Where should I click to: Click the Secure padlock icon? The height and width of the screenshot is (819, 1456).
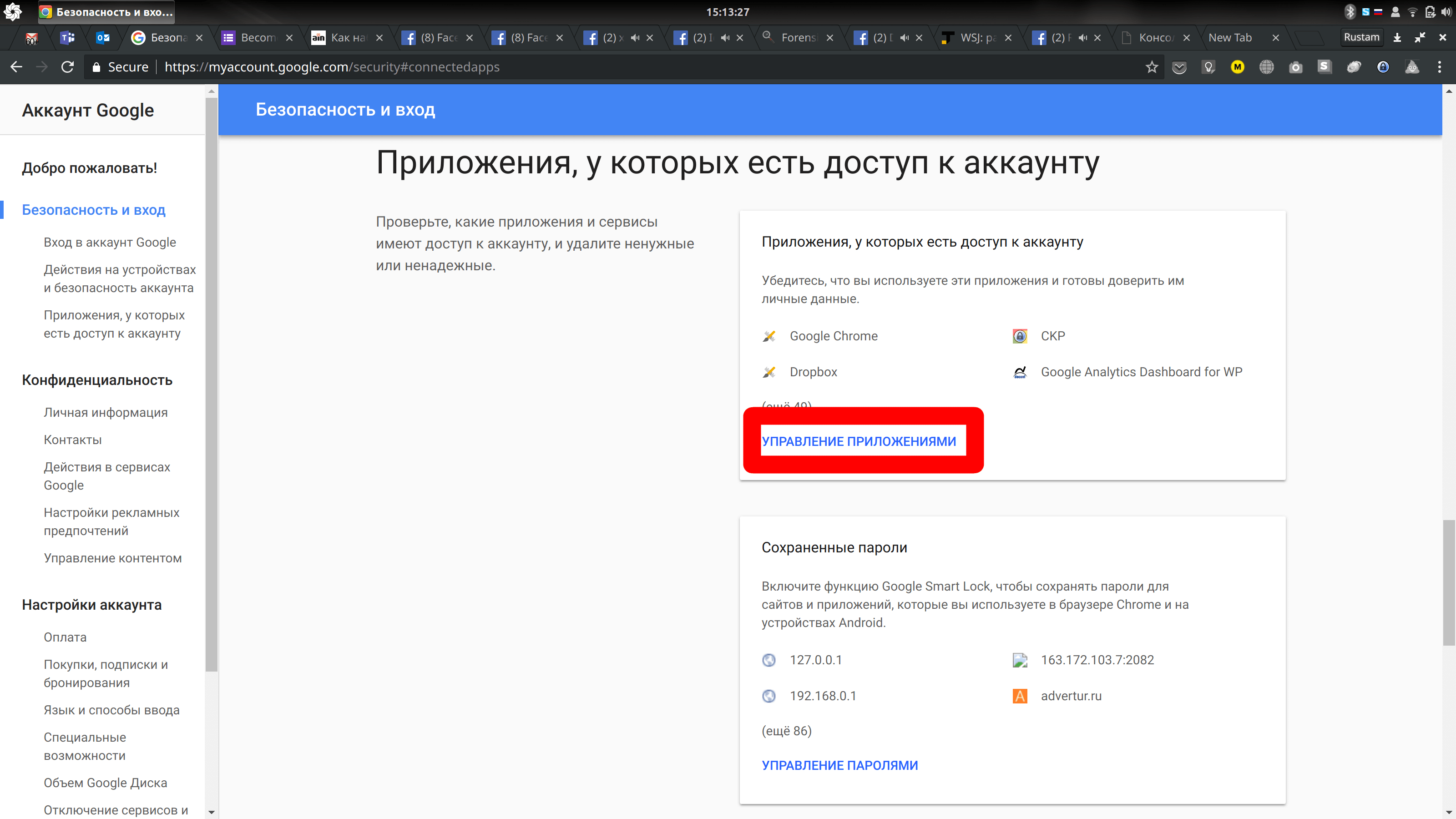[96, 67]
